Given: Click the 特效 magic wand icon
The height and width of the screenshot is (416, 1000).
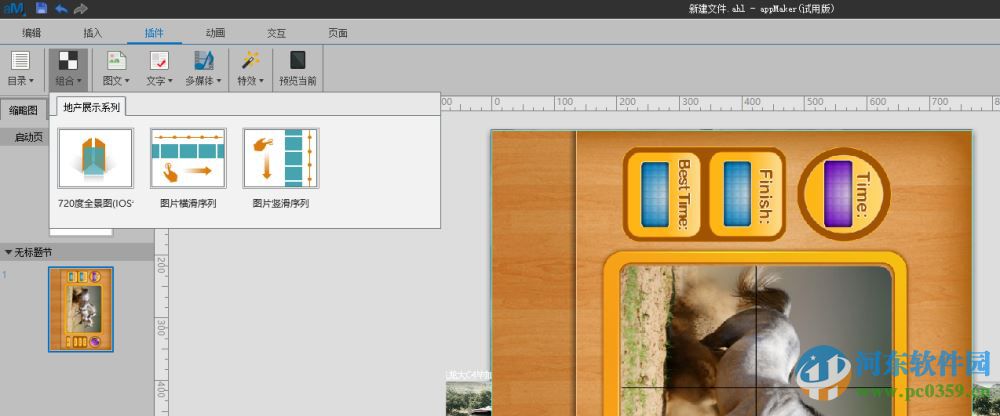Looking at the screenshot, I should pos(250,61).
